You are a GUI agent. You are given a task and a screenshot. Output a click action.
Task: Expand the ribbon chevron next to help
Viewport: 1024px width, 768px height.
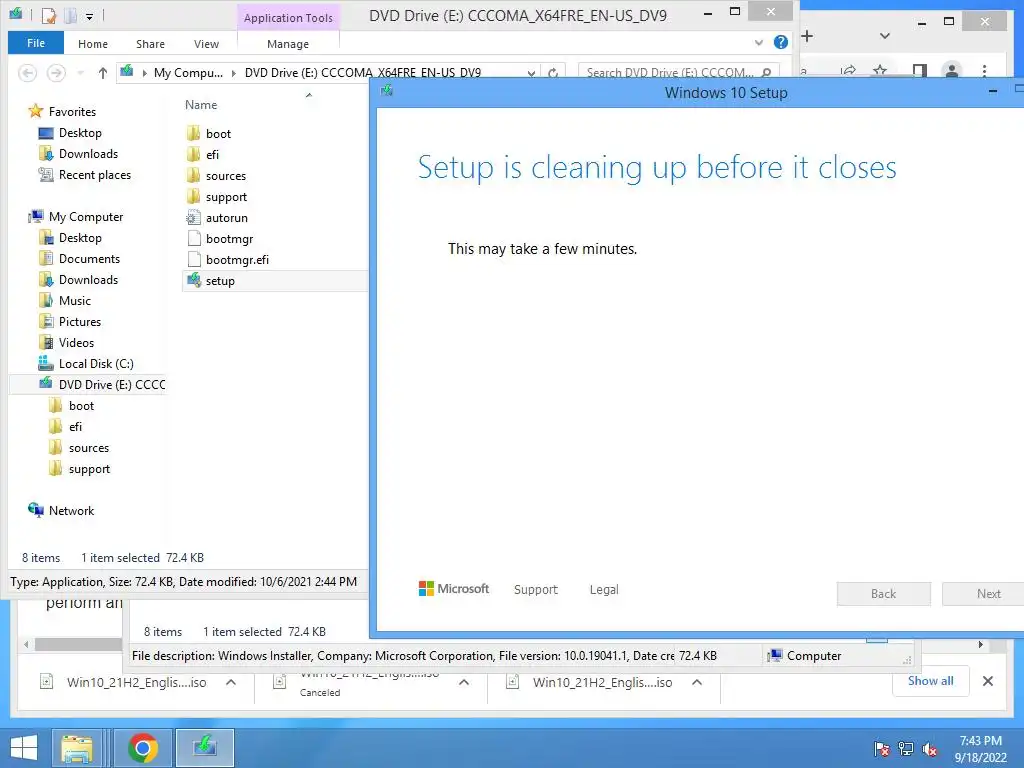tap(759, 42)
